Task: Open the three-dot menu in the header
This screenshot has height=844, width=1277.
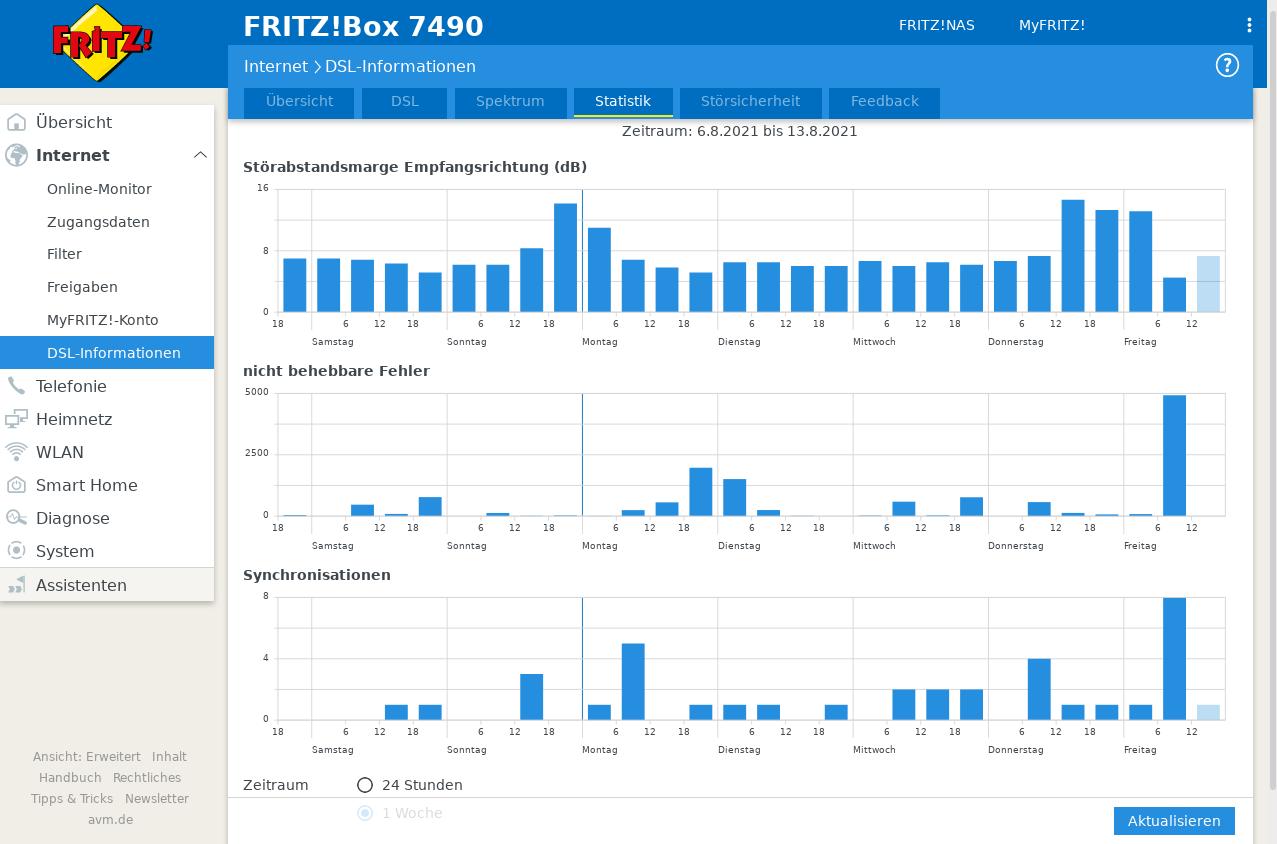Action: click(x=1249, y=25)
